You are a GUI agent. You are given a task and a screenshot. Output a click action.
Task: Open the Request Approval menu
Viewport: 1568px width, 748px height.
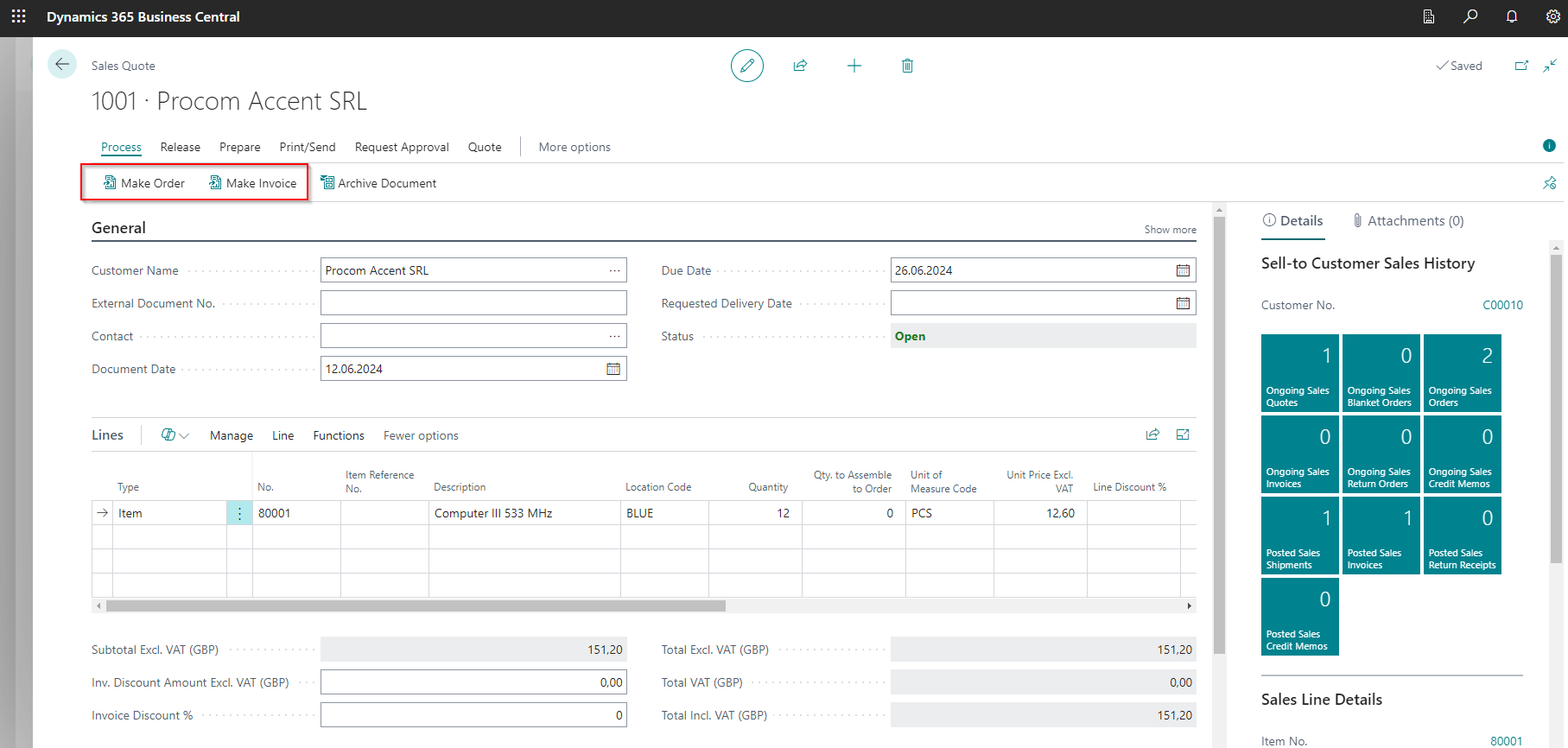[402, 147]
